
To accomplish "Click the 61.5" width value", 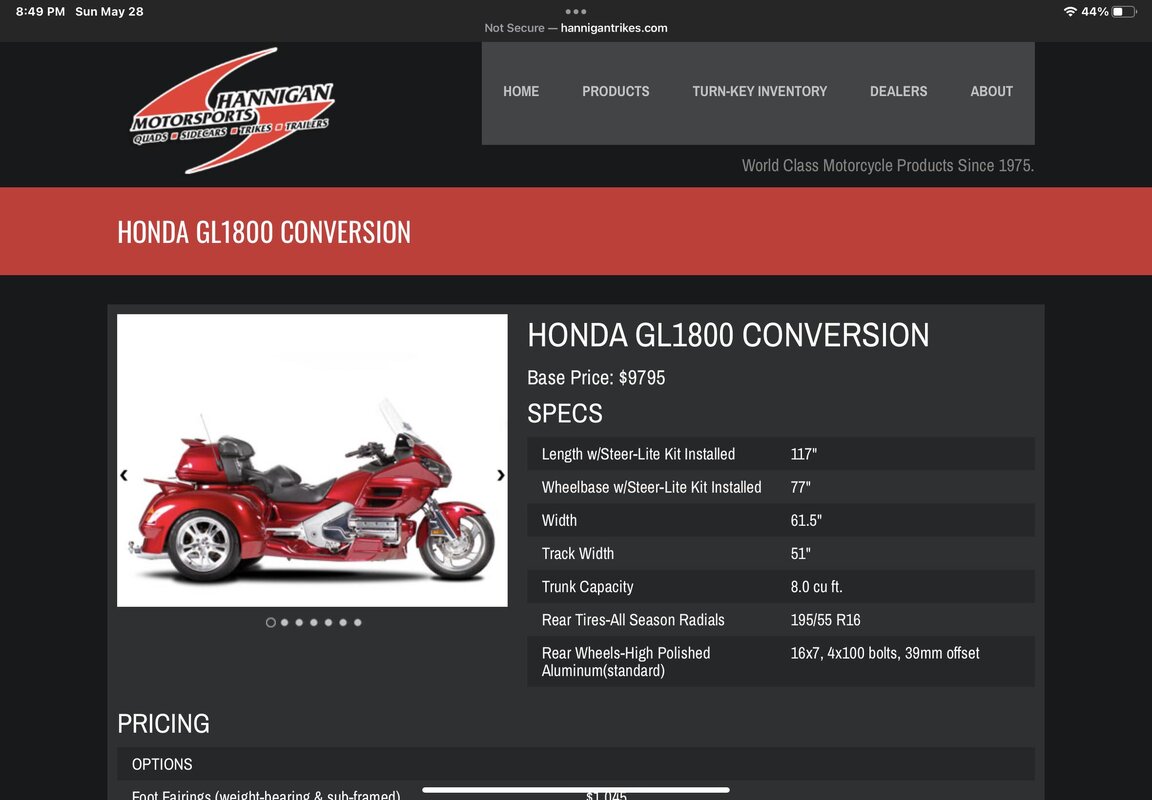I will tap(806, 520).
